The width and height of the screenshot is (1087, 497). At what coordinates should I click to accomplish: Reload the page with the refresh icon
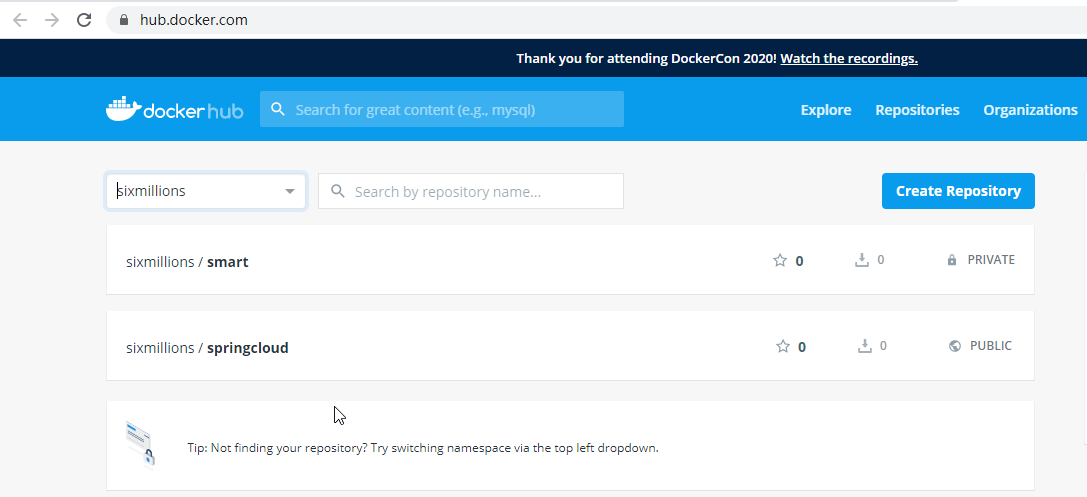(84, 20)
